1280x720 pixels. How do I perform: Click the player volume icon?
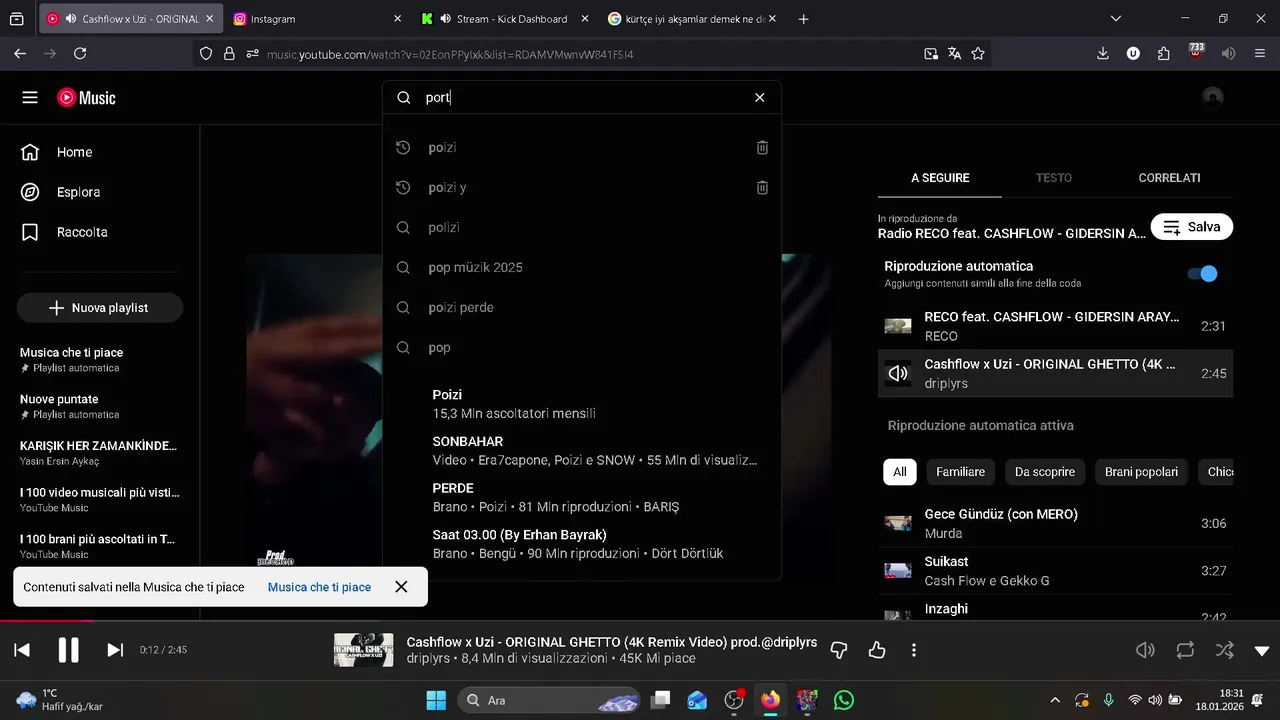1145,650
